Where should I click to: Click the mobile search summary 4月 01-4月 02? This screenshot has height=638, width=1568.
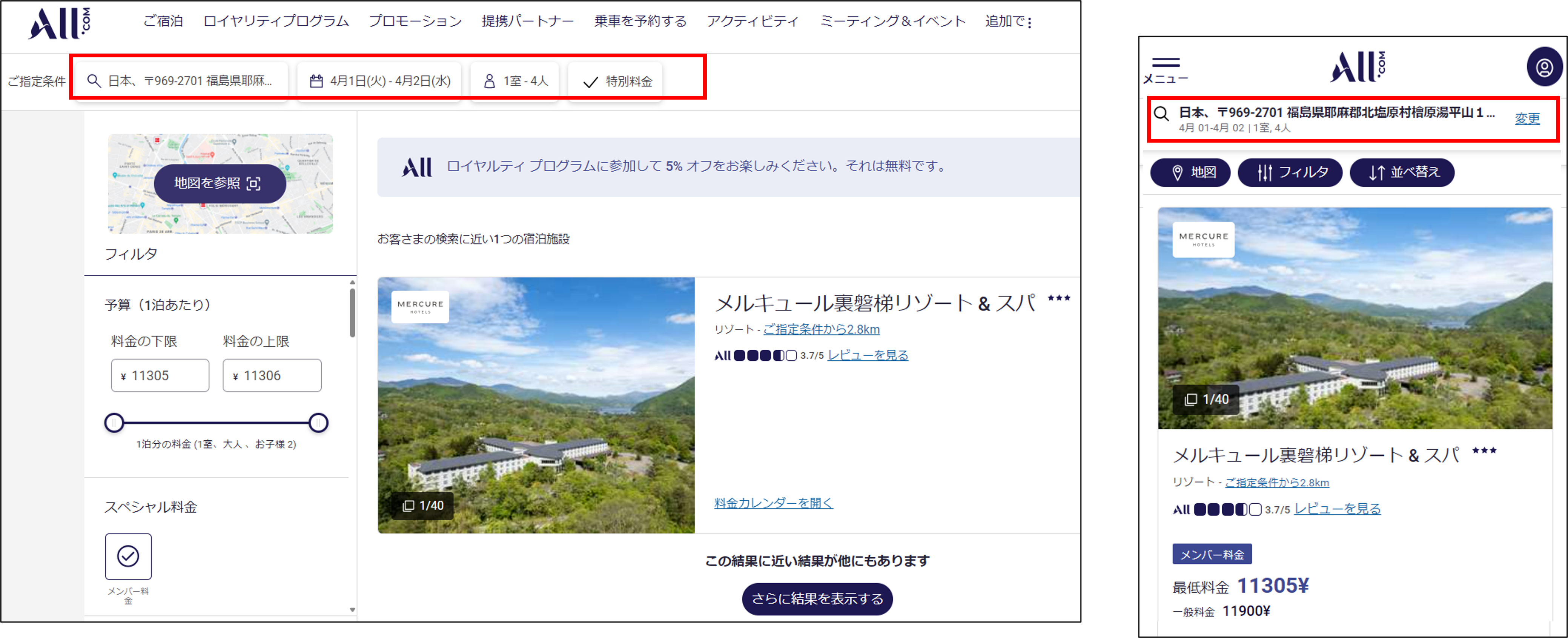[1211, 128]
